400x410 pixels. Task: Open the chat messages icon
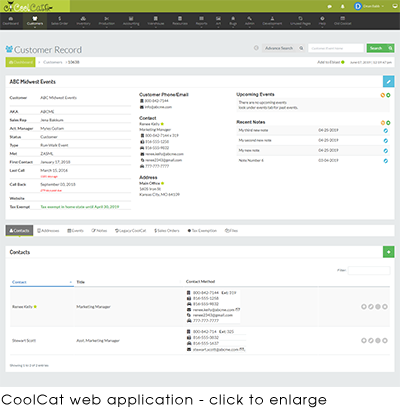[x=330, y=6]
